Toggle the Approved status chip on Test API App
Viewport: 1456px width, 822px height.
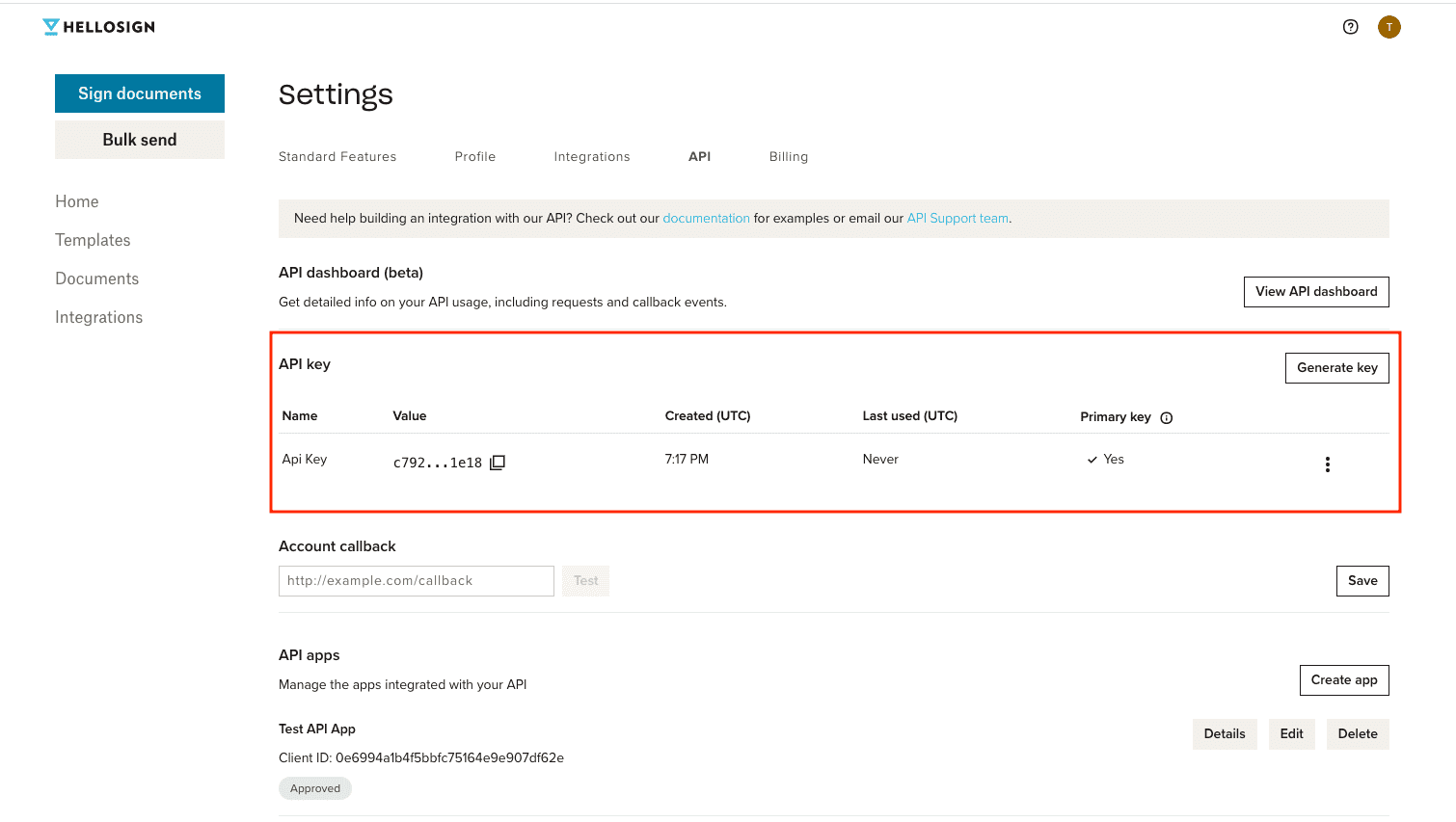[314, 787]
